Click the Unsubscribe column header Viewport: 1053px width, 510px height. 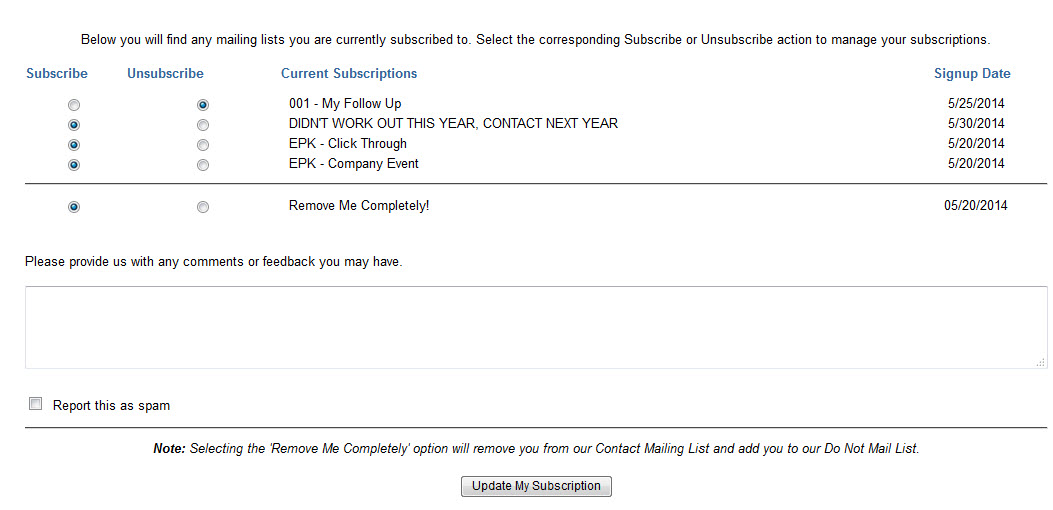[x=165, y=73]
